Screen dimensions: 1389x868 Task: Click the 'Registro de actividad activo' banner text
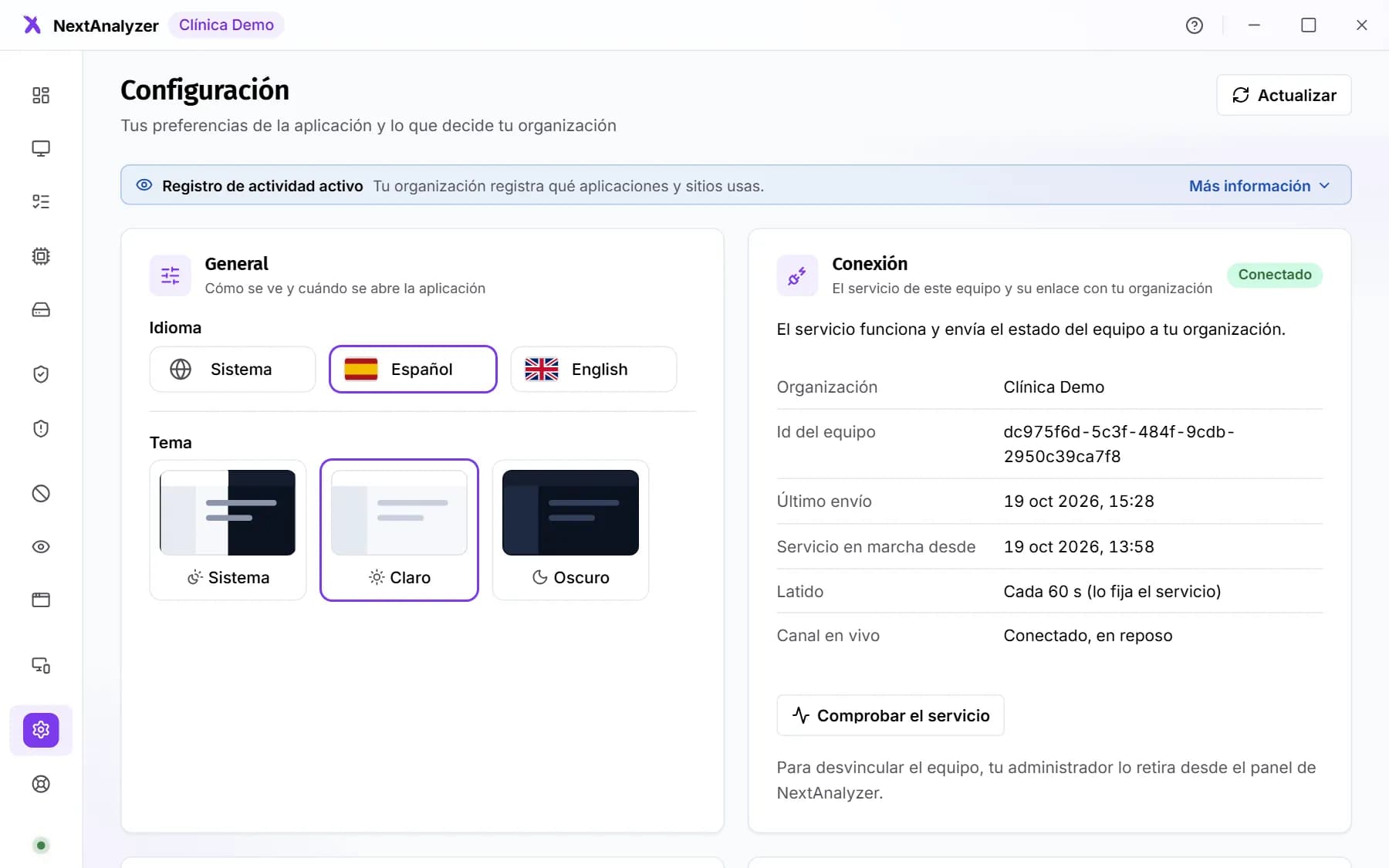pos(262,186)
